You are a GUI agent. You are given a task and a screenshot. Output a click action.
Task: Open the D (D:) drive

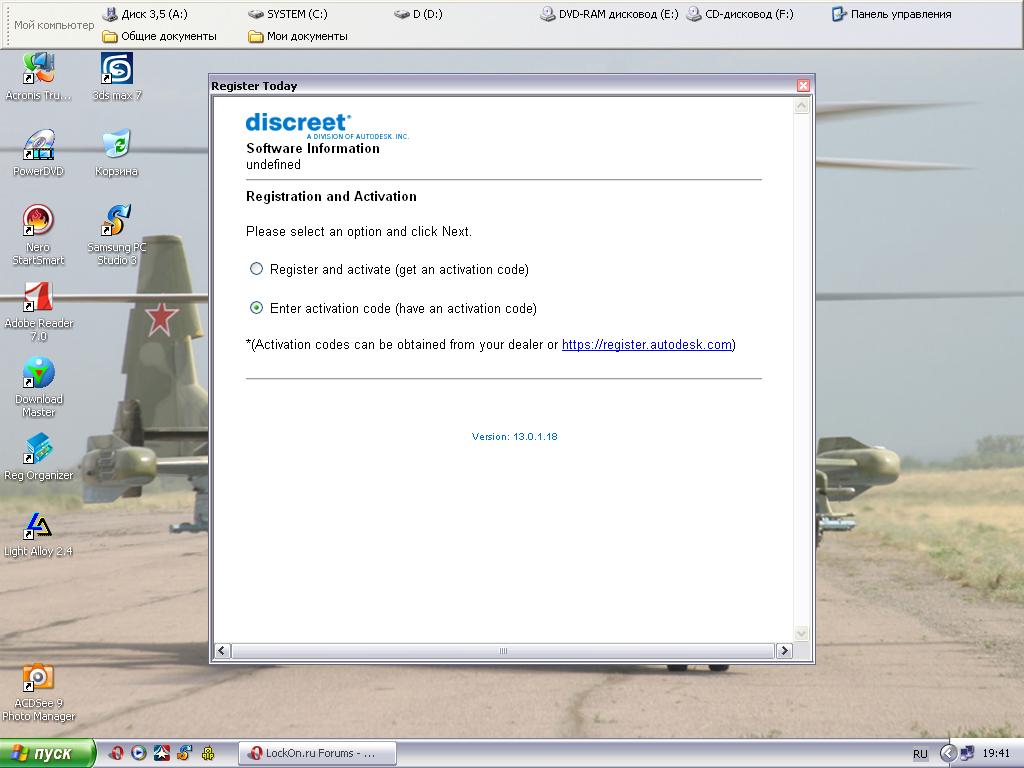(x=419, y=14)
